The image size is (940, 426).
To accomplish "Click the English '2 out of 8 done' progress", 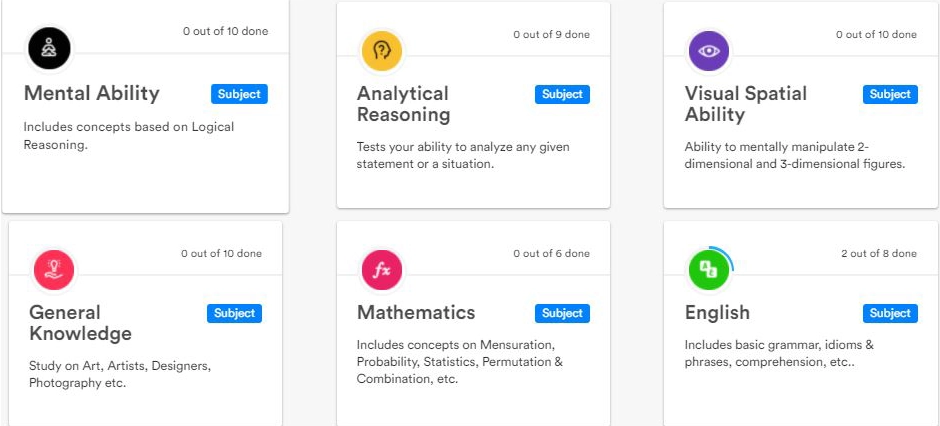I will [x=878, y=254].
